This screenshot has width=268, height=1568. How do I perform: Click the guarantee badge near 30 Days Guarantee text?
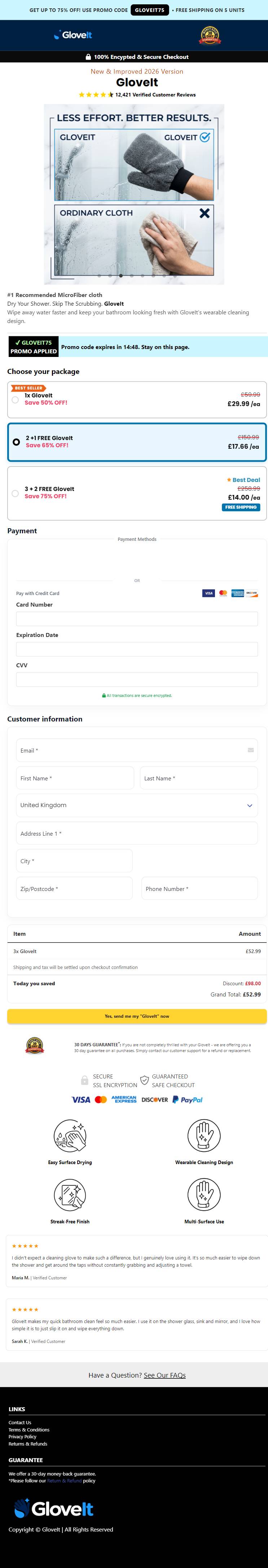[35, 1046]
